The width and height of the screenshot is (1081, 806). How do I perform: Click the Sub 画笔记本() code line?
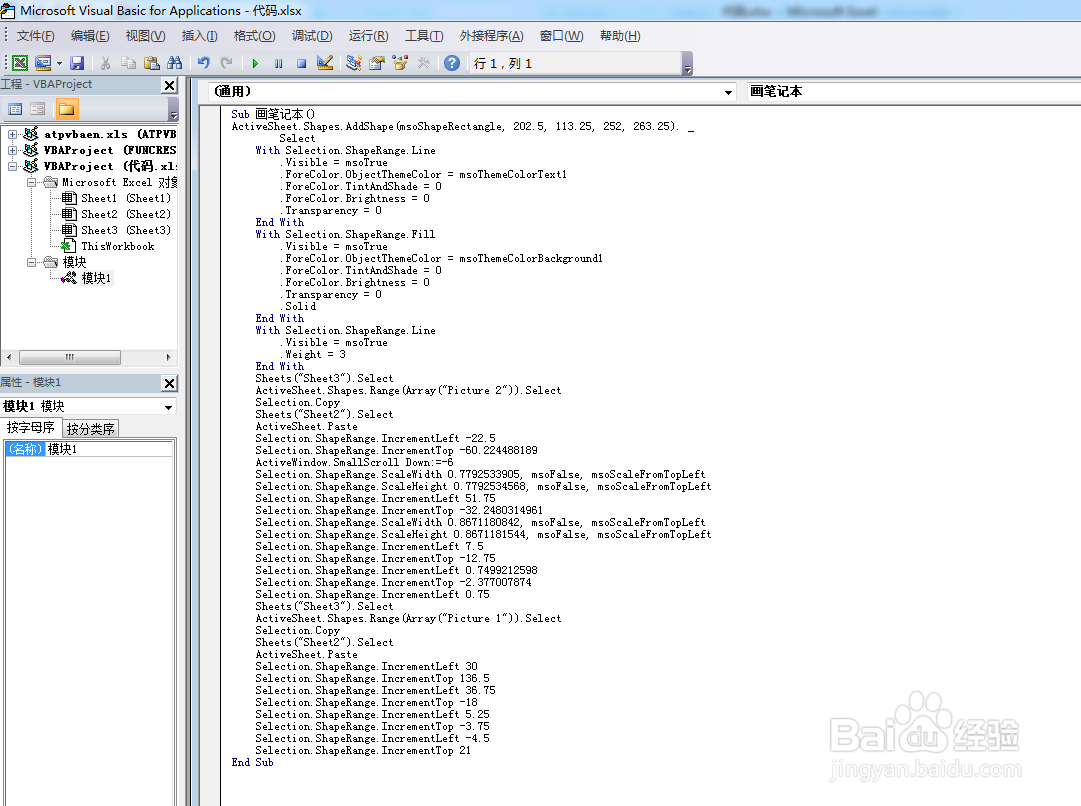(273, 114)
